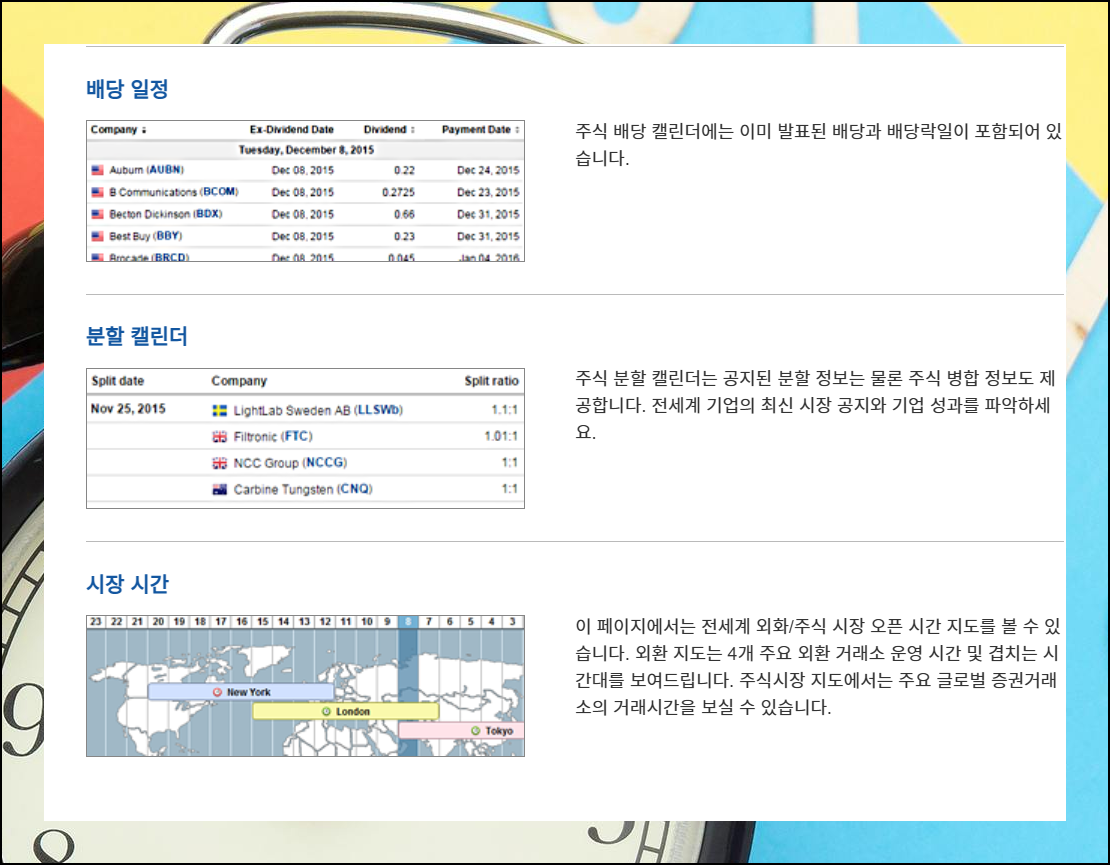The width and height of the screenshot is (1110, 865).
Task: Click the UK flag beside NCC Group
Action: coord(220,463)
